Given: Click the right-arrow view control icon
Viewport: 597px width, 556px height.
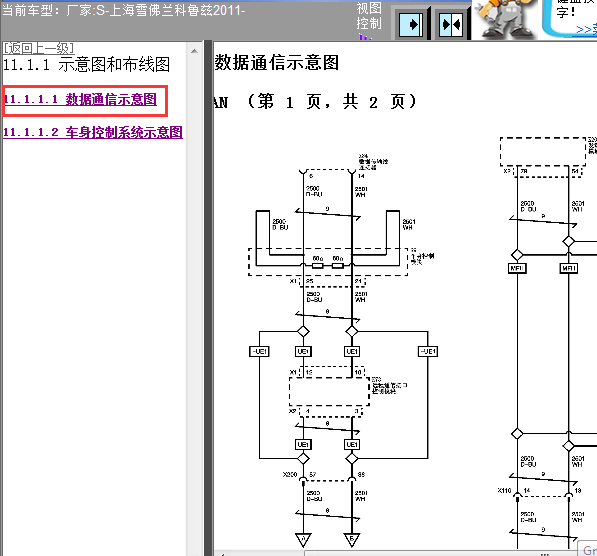Looking at the screenshot, I should 411,24.
